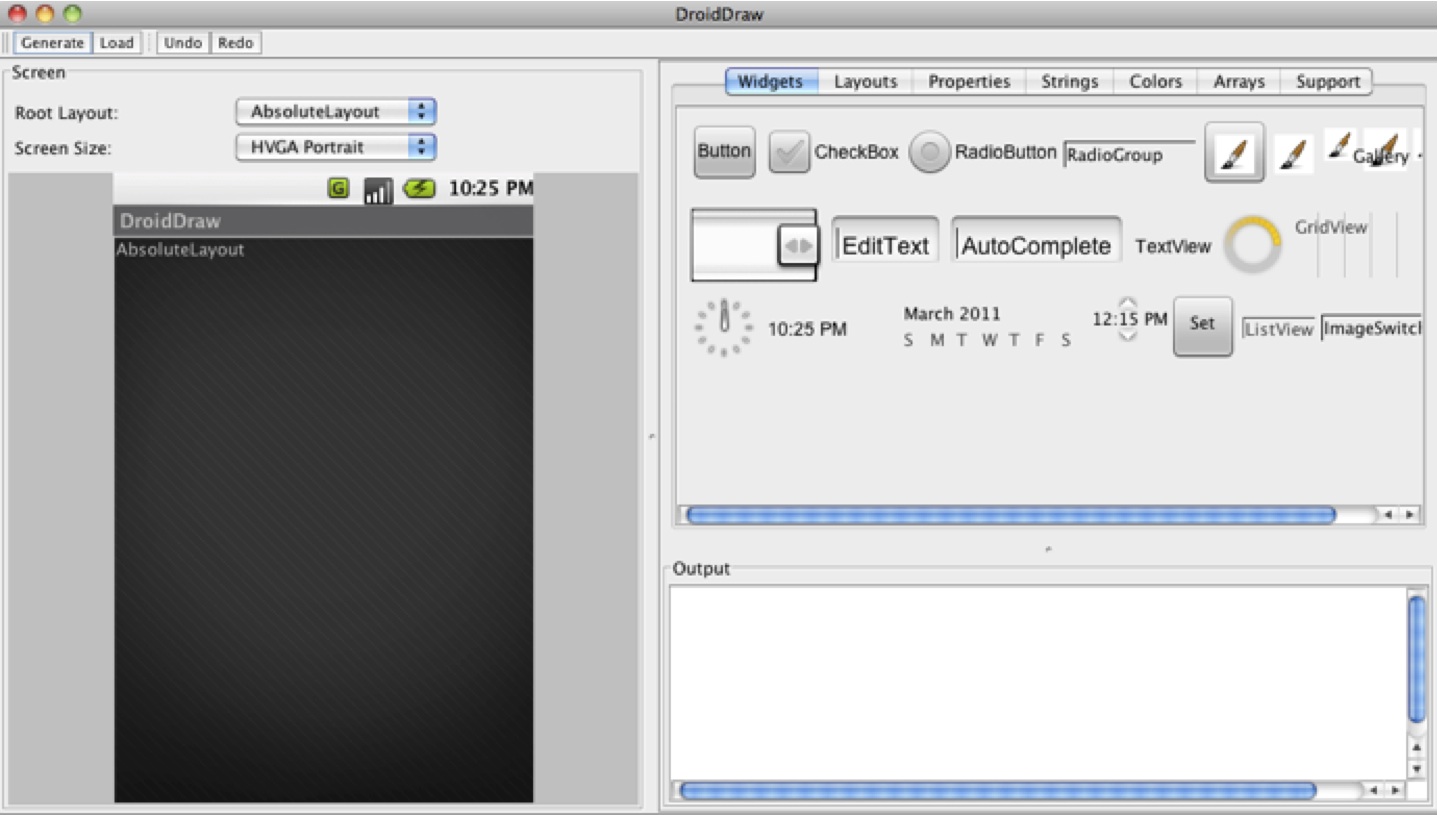Select the AutoComplete widget

(x=1036, y=240)
